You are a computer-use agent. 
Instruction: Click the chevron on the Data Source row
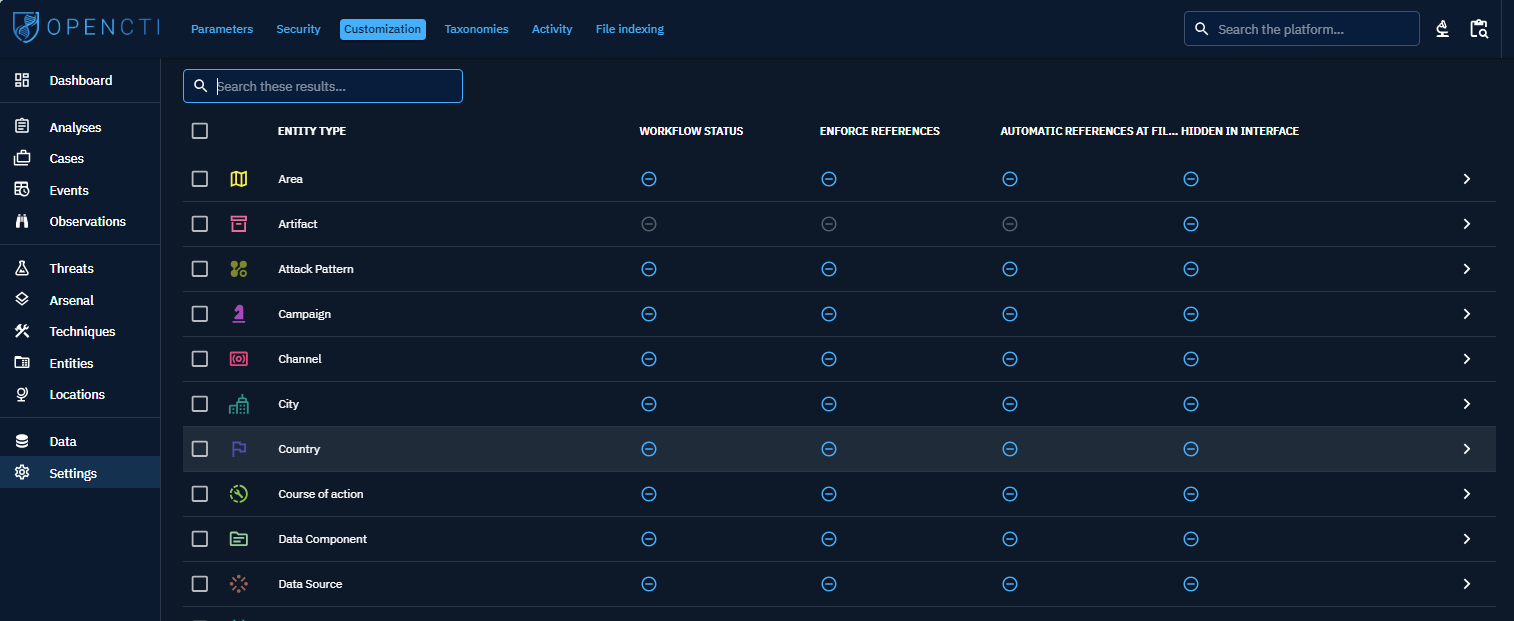(1466, 584)
